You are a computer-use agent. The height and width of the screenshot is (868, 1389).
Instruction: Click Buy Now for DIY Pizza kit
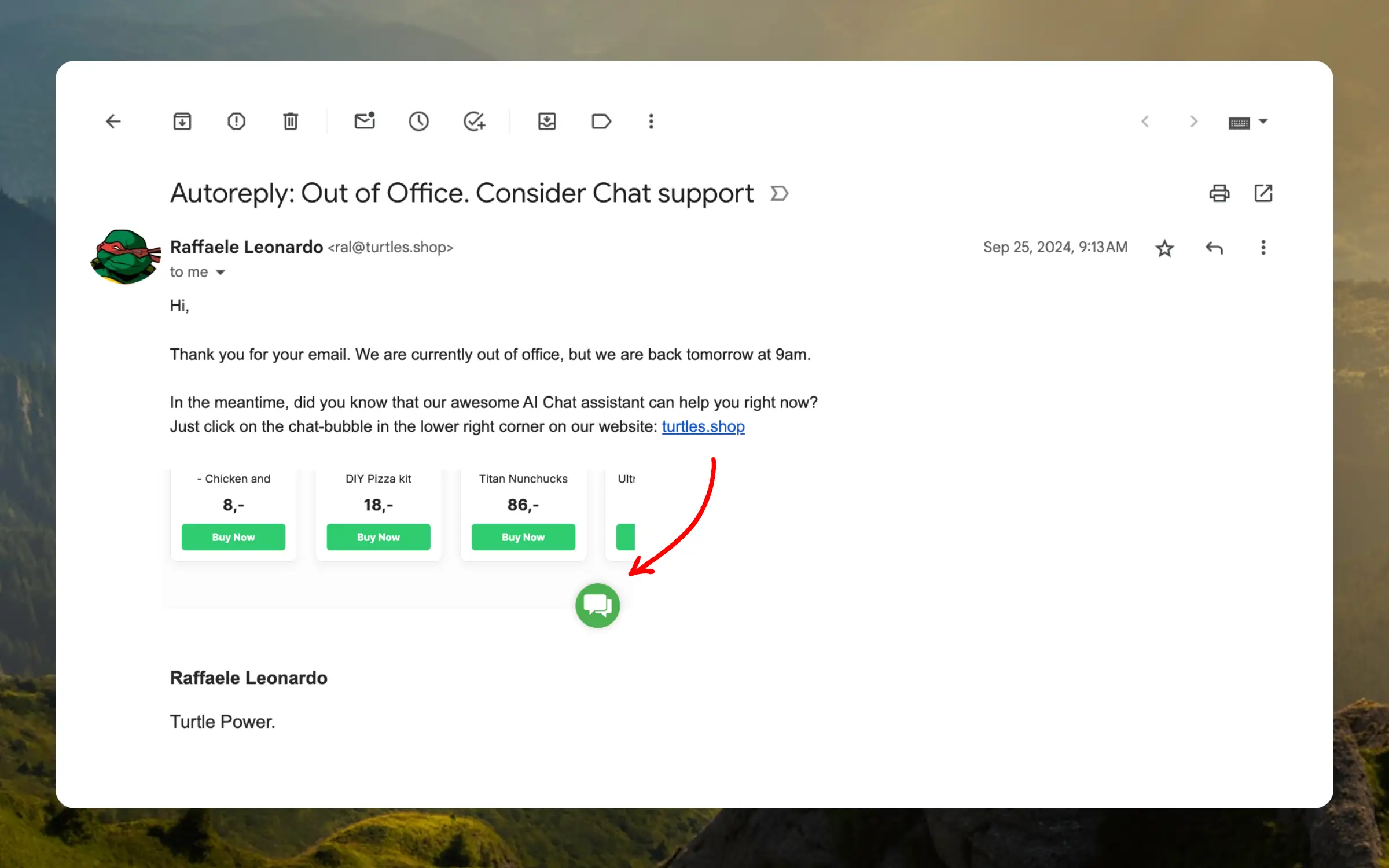(x=379, y=537)
